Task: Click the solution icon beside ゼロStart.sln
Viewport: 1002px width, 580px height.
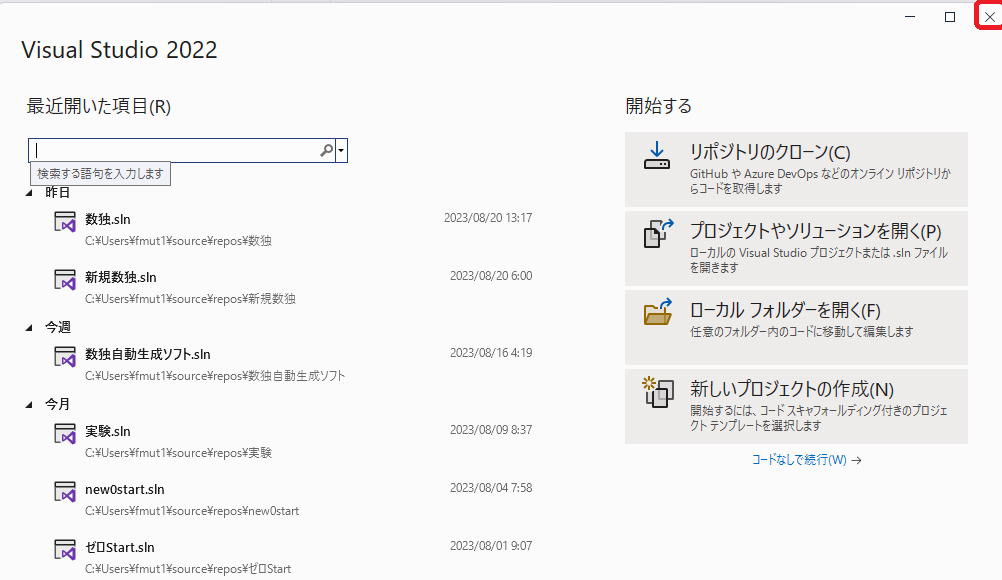Action: pos(65,550)
